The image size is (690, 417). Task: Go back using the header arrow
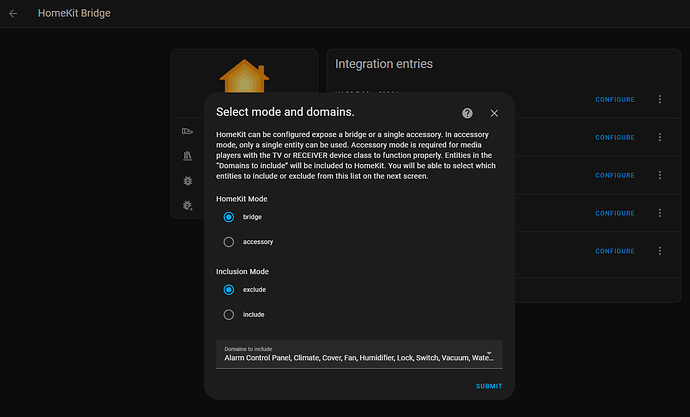pyautogui.click(x=13, y=14)
